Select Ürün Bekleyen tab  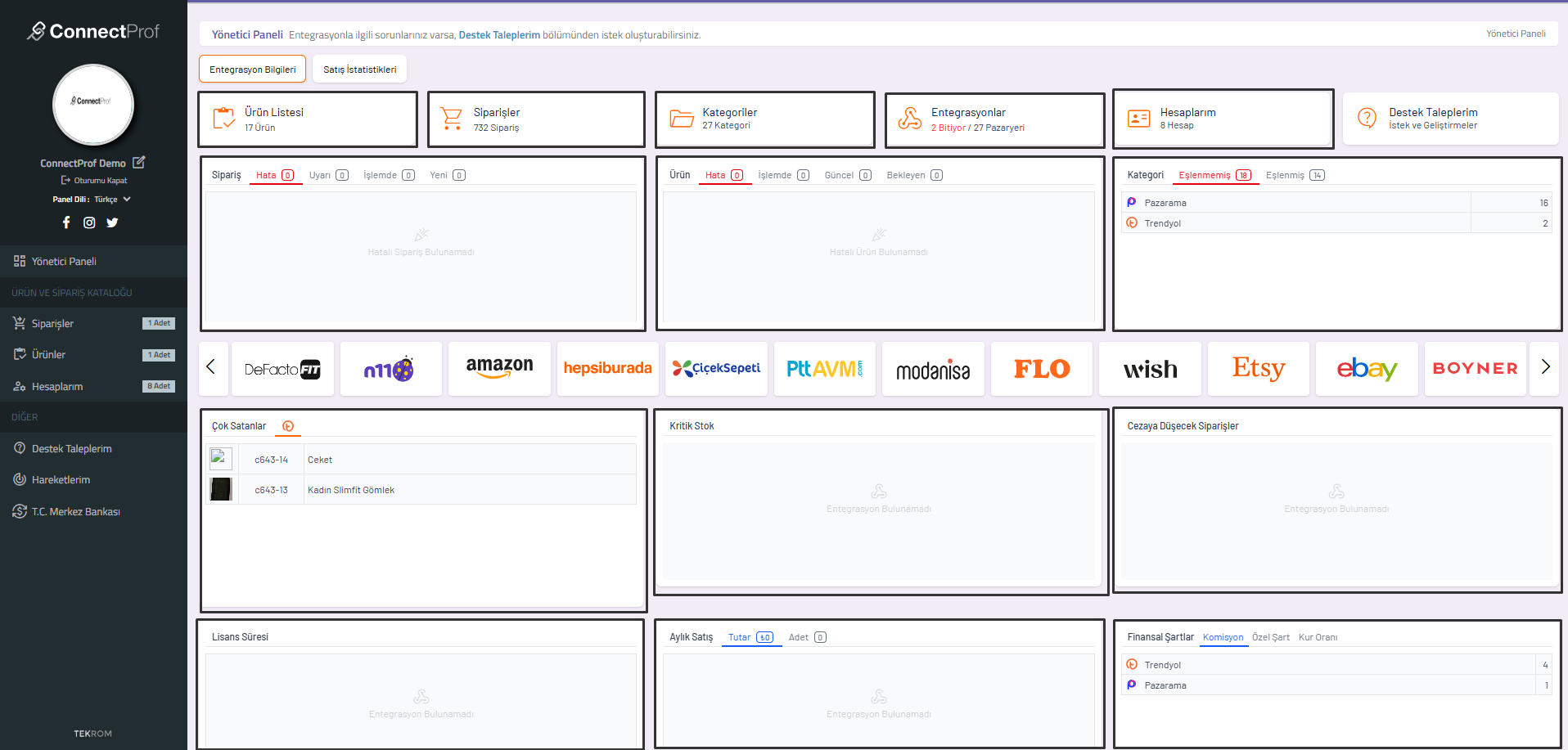pyautogui.click(x=914, y=175)
